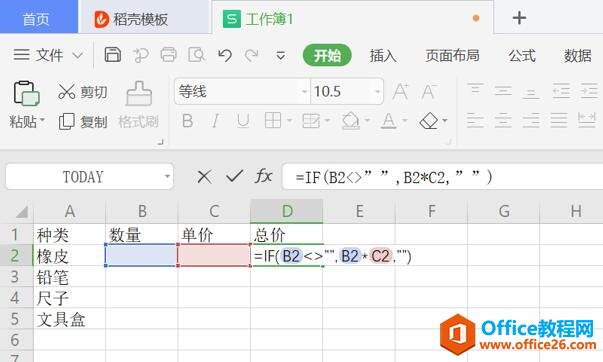Open Name Box dropdown TODAY
Screen dimensions: 603x362
[x=167, y=177]
